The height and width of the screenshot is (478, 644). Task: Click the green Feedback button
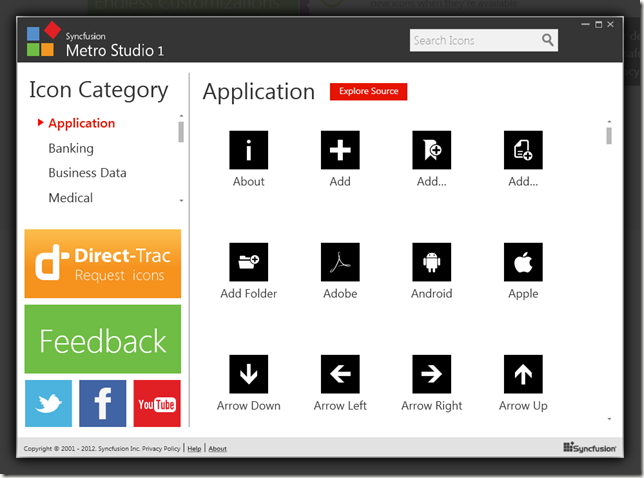coord(103,339)
